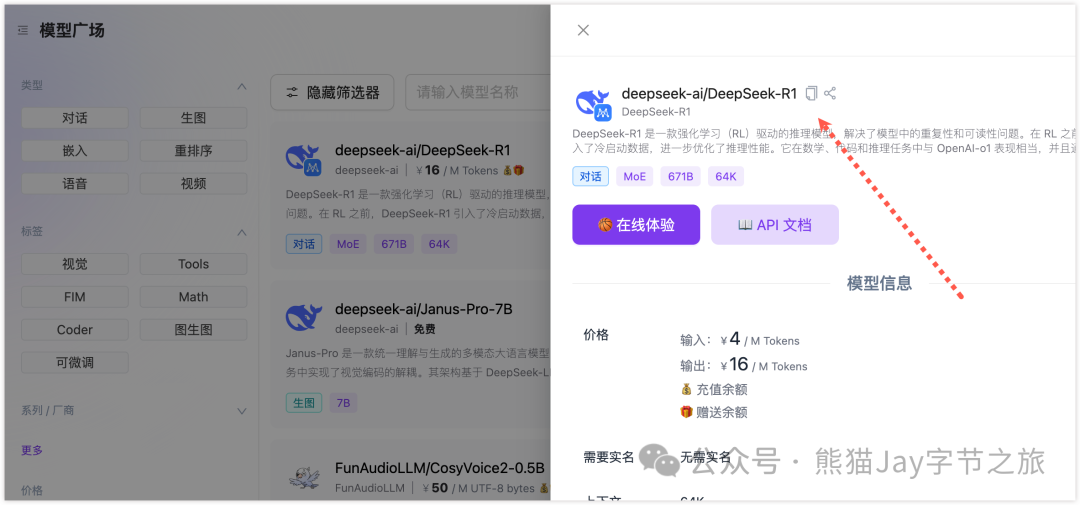The image size is (1080, 505).
Task: Click the 免费 label on Janus-Pro-7B card
Action: 425,329
